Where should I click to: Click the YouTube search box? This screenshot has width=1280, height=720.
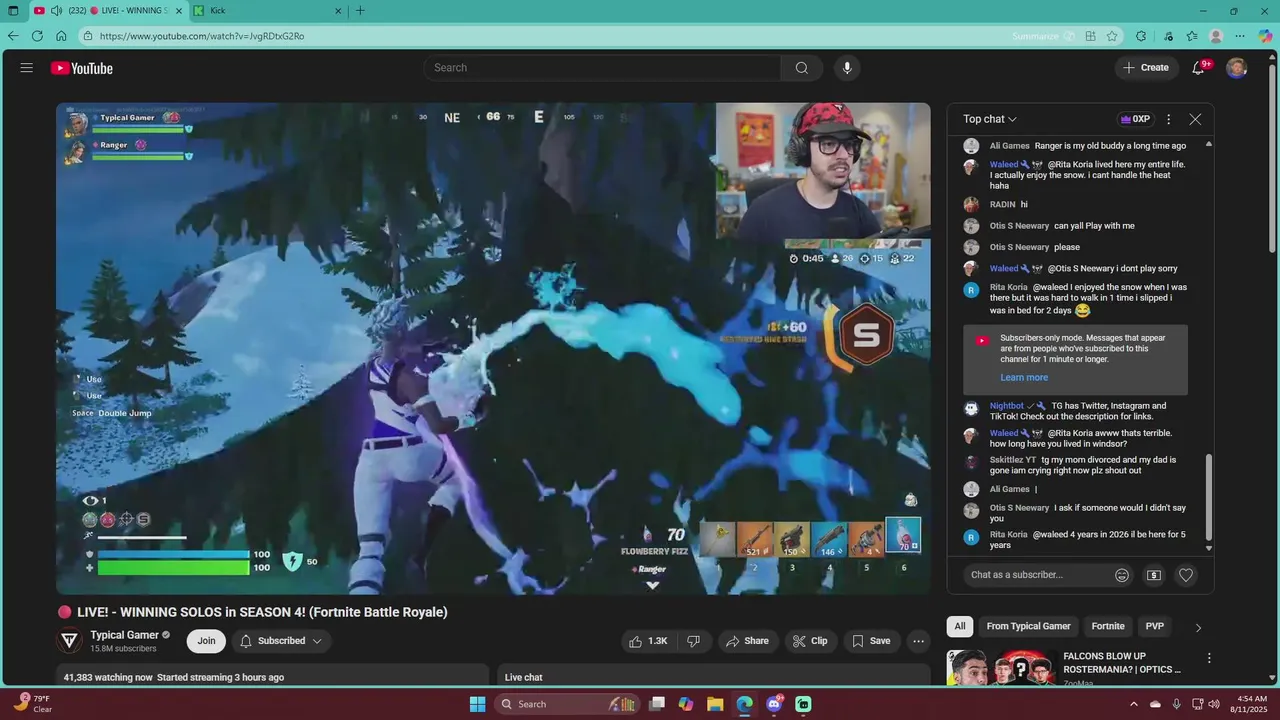603,68
